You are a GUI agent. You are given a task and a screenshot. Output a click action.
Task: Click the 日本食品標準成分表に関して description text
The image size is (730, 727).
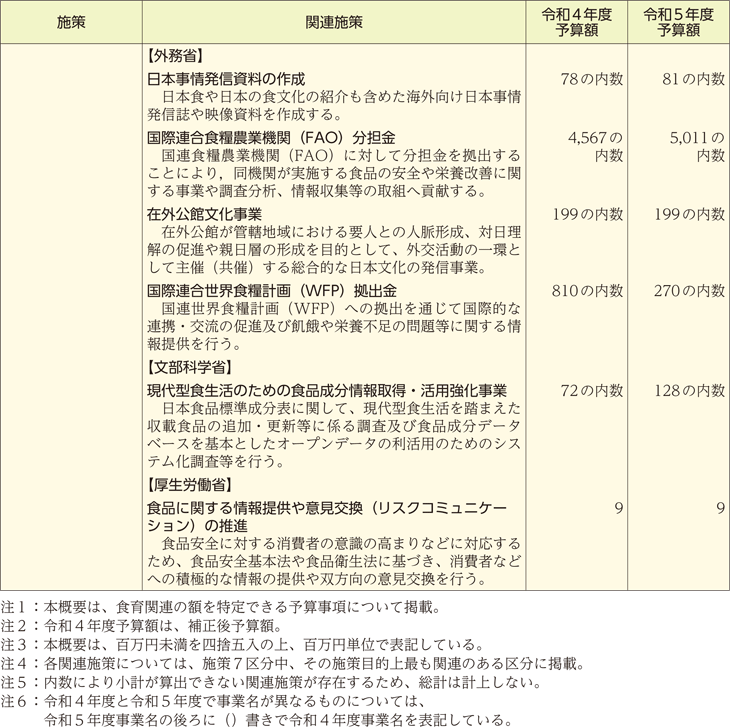[x=334, y=435]
